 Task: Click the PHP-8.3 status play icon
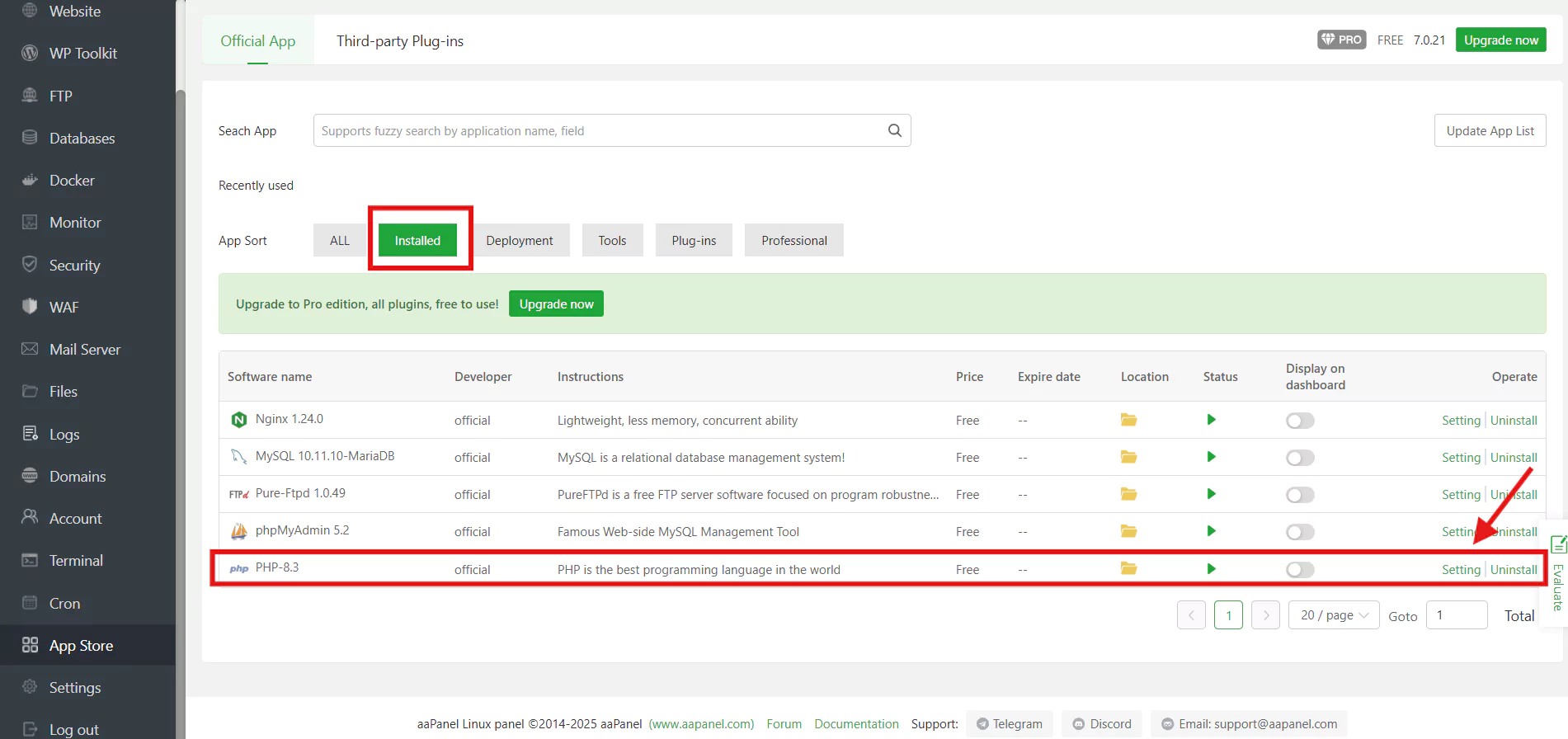coord(1211,569)
